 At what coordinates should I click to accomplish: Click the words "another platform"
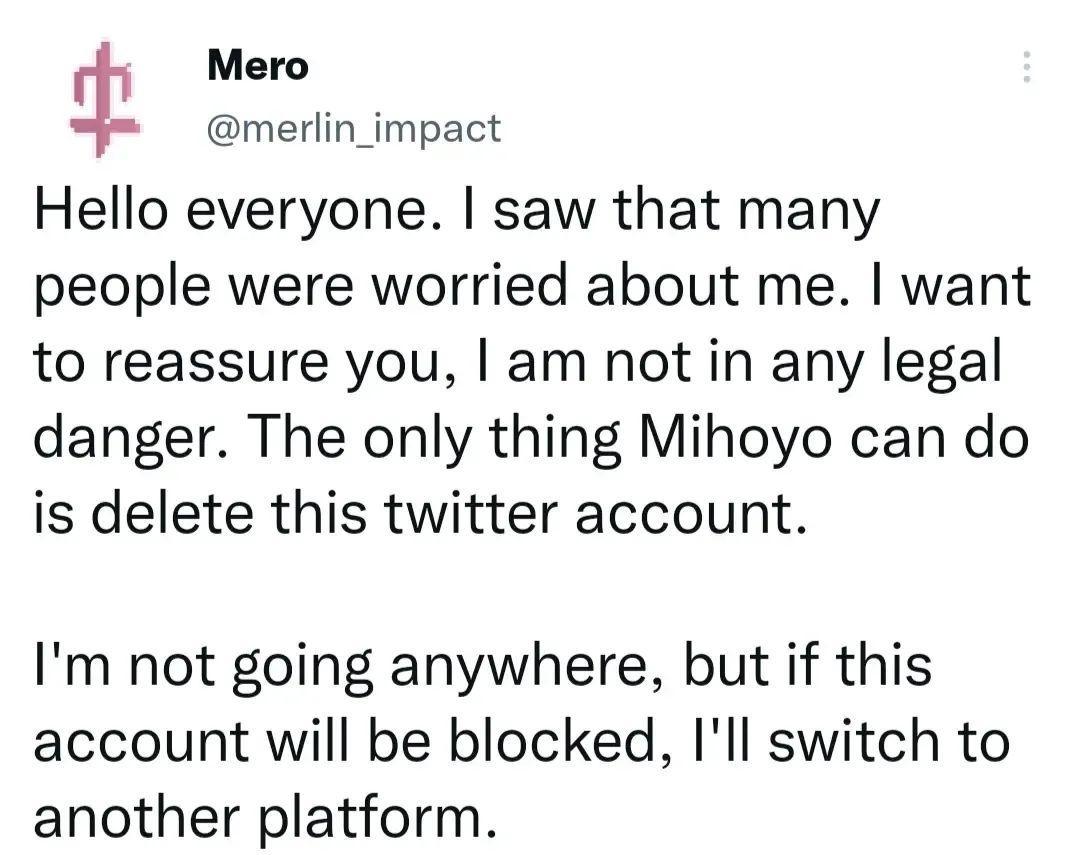click(x=264, y=819)
